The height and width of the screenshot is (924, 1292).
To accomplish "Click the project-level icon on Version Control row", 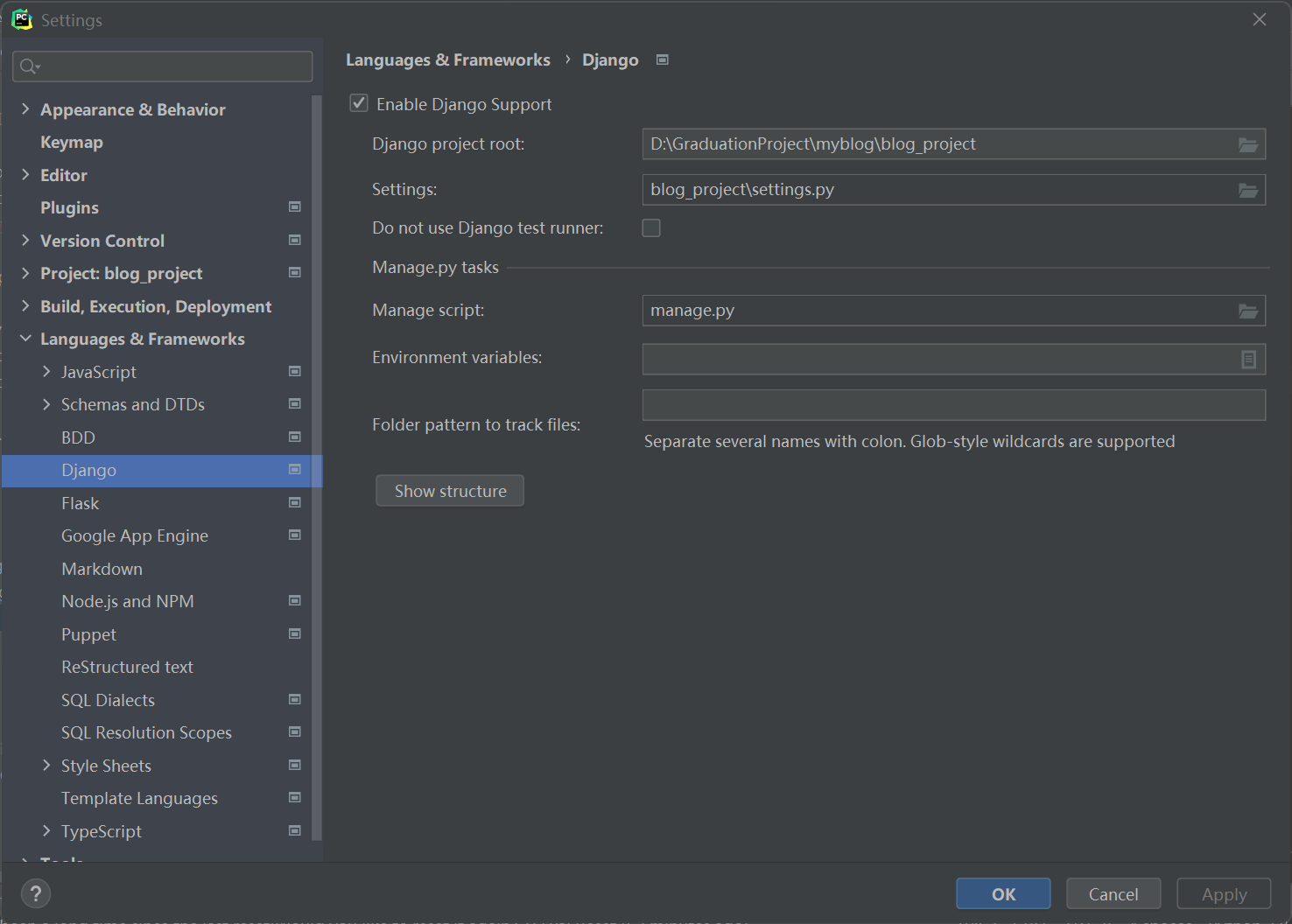I will click(x=295, y=240).
